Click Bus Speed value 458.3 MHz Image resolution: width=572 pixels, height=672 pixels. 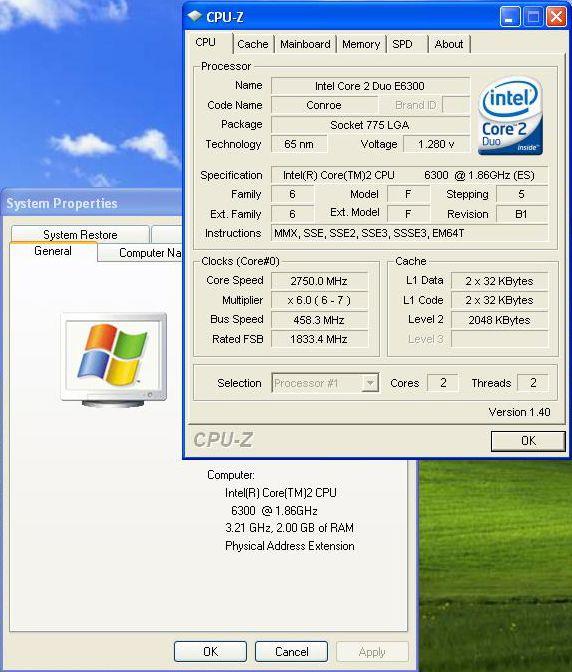pyautogui.click(x=319, y=320)
